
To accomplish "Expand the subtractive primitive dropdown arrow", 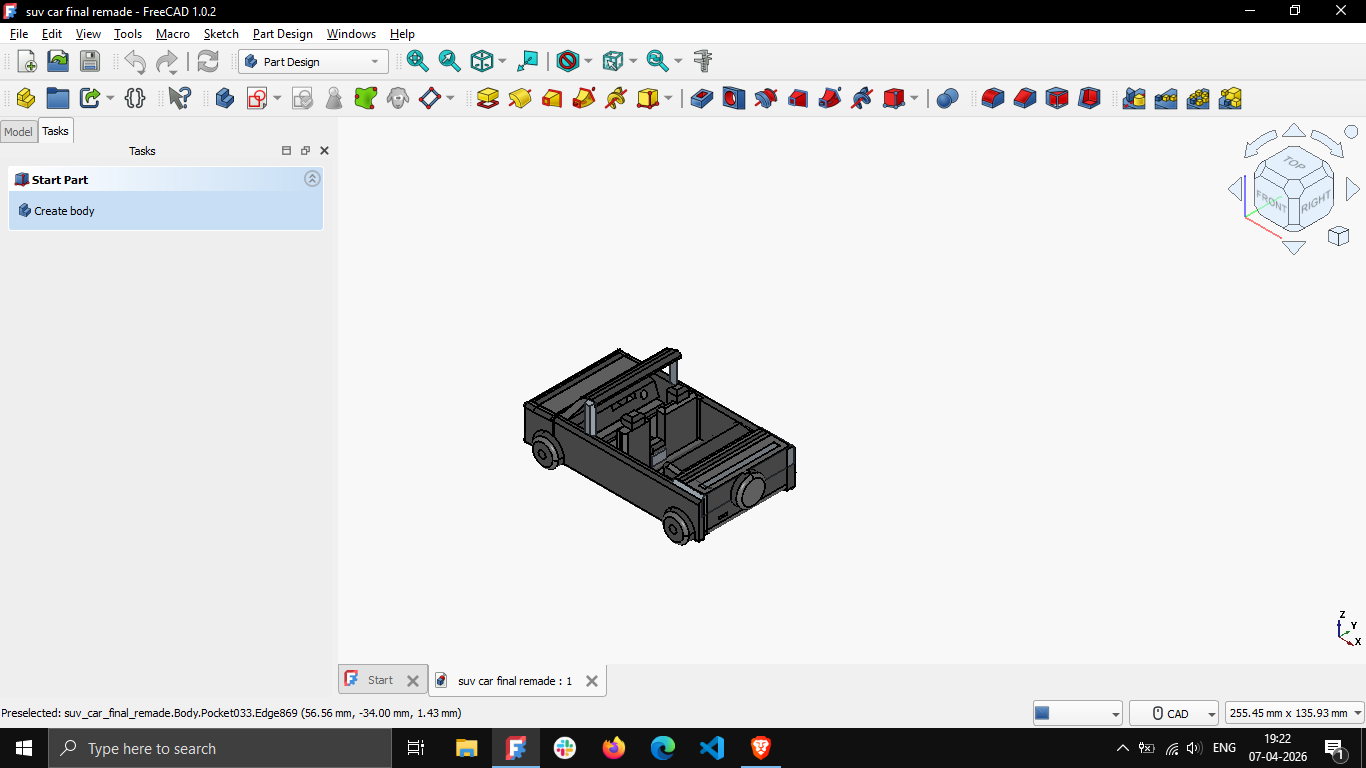I will tap(914, 98).
